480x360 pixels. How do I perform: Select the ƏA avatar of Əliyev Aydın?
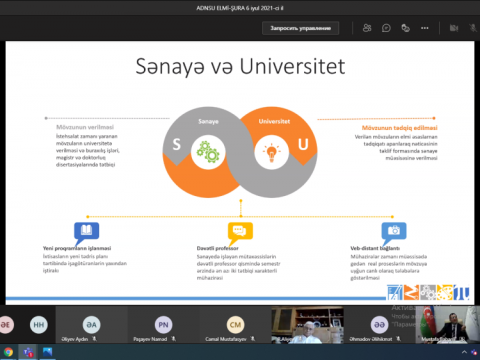tap(91, 324)
